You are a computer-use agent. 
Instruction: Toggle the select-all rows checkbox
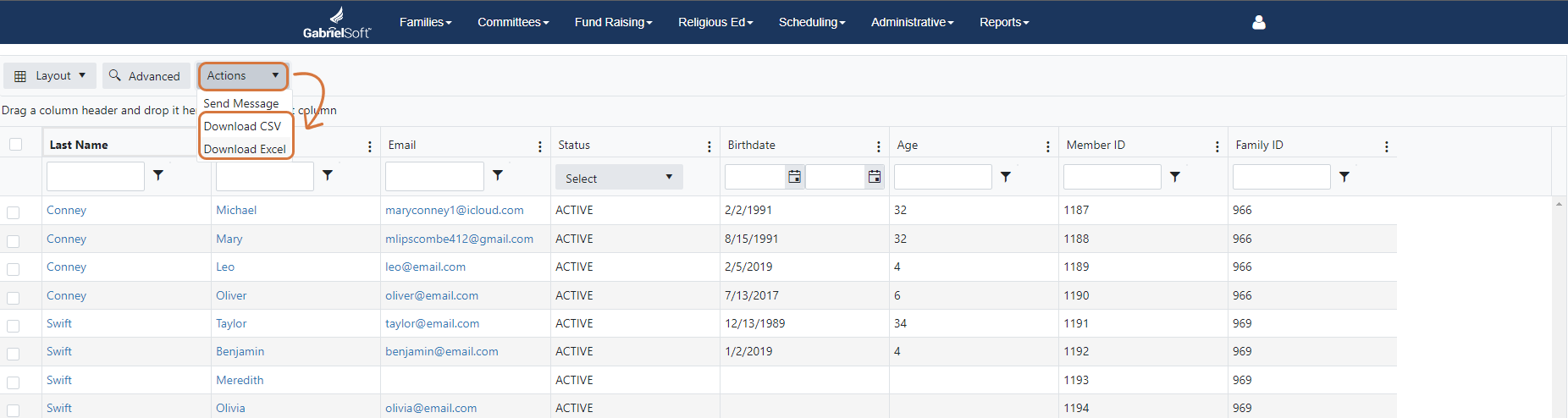pyautogui.click(x=15, y=145)
